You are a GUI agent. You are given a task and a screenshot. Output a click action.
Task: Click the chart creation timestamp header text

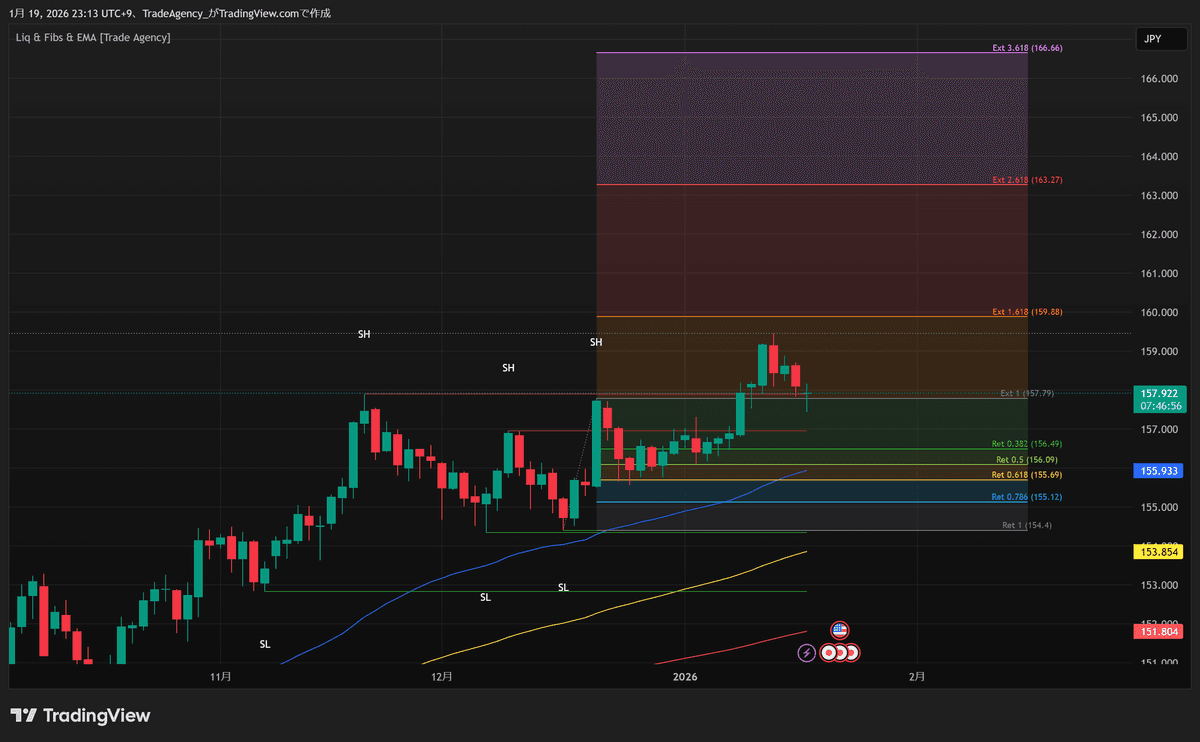coord(170,13)
